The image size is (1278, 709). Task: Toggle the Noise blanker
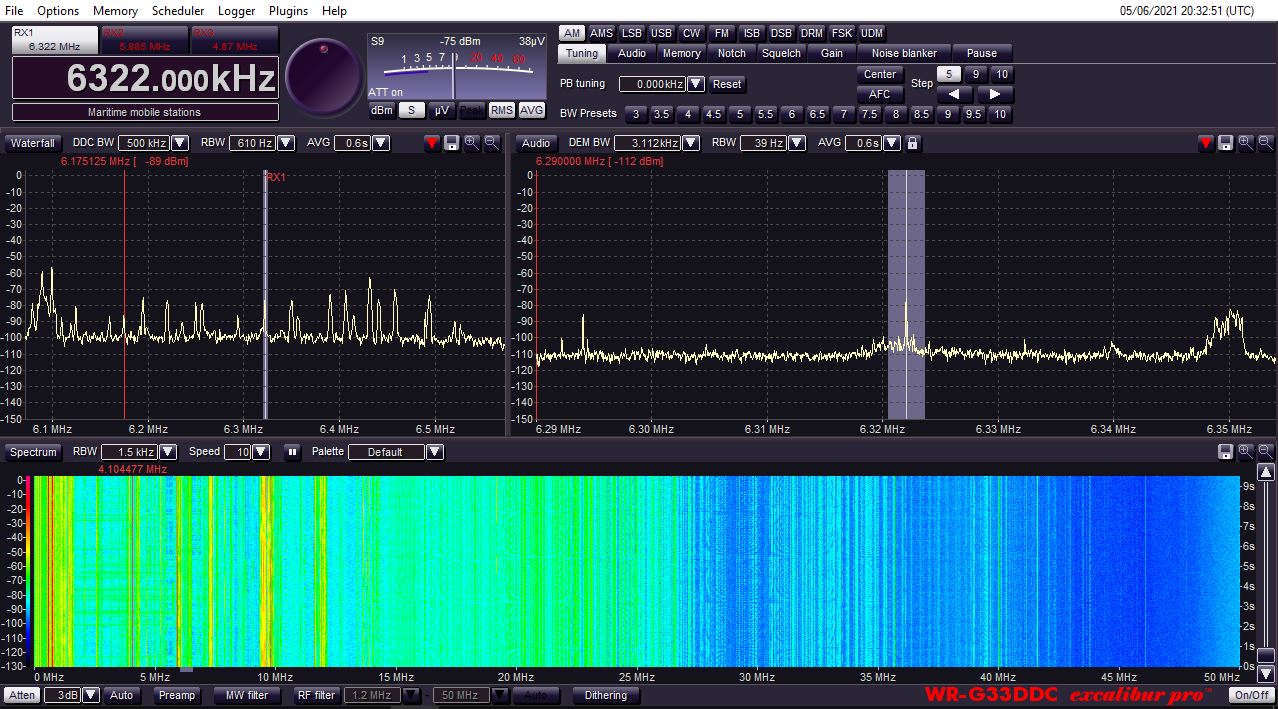903,52
